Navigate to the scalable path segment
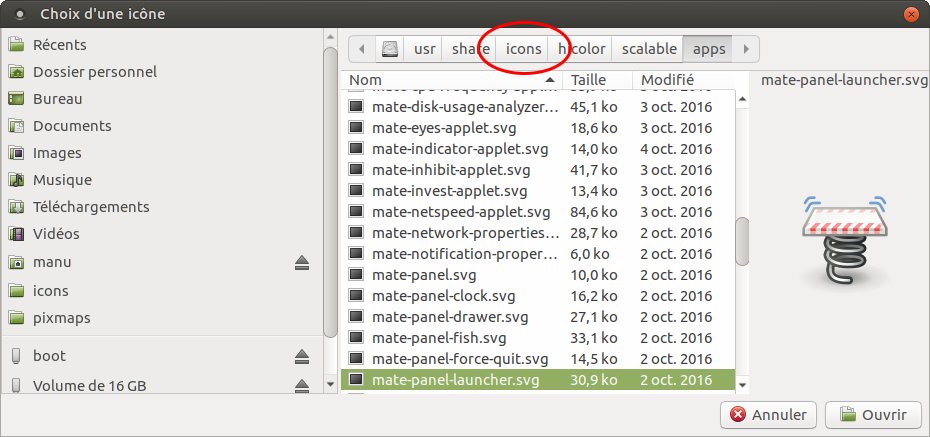The width and height of the screenshot is (930, 437). (649, 48)
